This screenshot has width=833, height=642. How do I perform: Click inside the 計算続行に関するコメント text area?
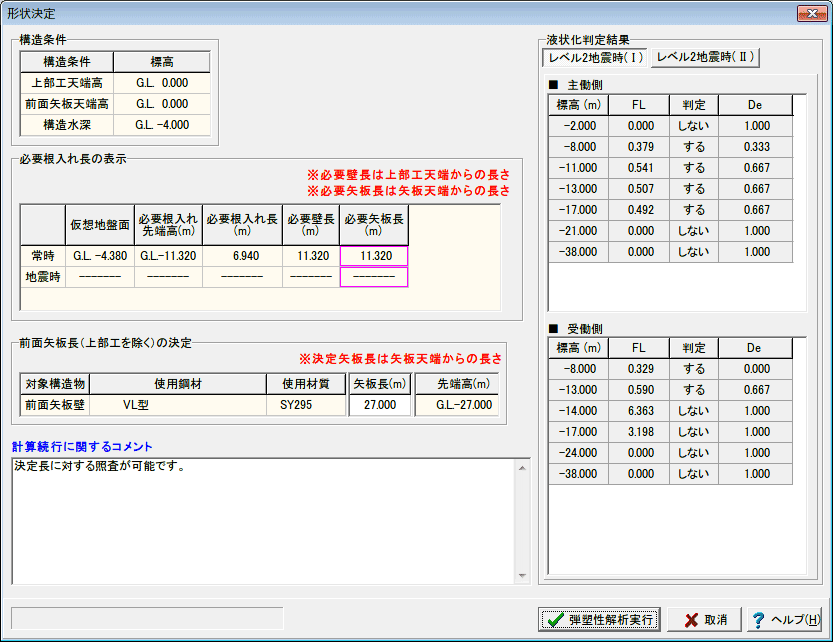point(264,521)
